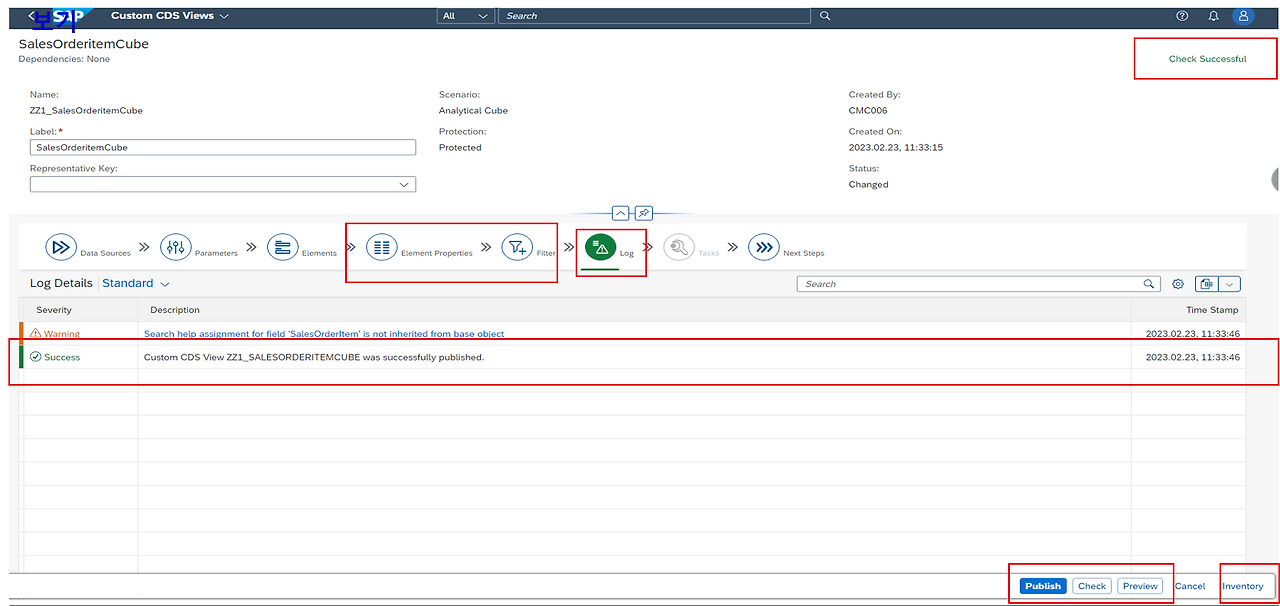Open the Tasks wrench step icon
Viewport: 1280px width, 606px height.
click(679, 247)
